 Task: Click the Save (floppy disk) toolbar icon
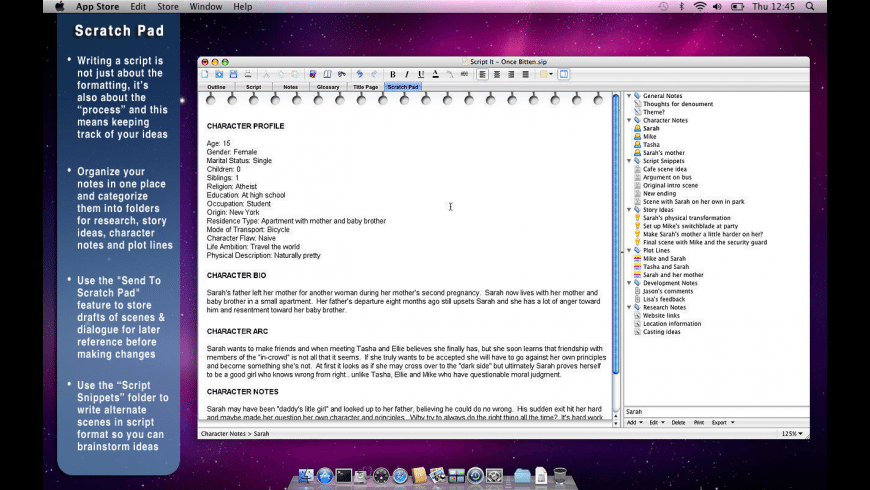pos(234,74)
